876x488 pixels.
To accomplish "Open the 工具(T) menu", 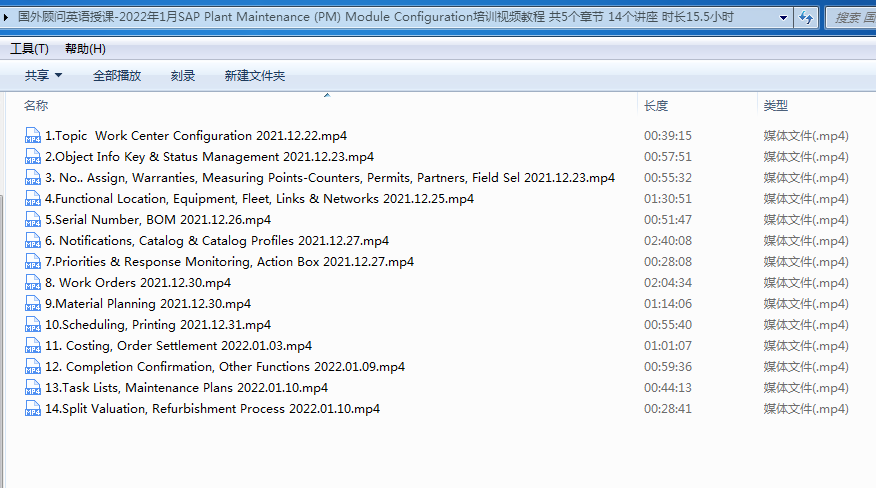I will (30, 49).
